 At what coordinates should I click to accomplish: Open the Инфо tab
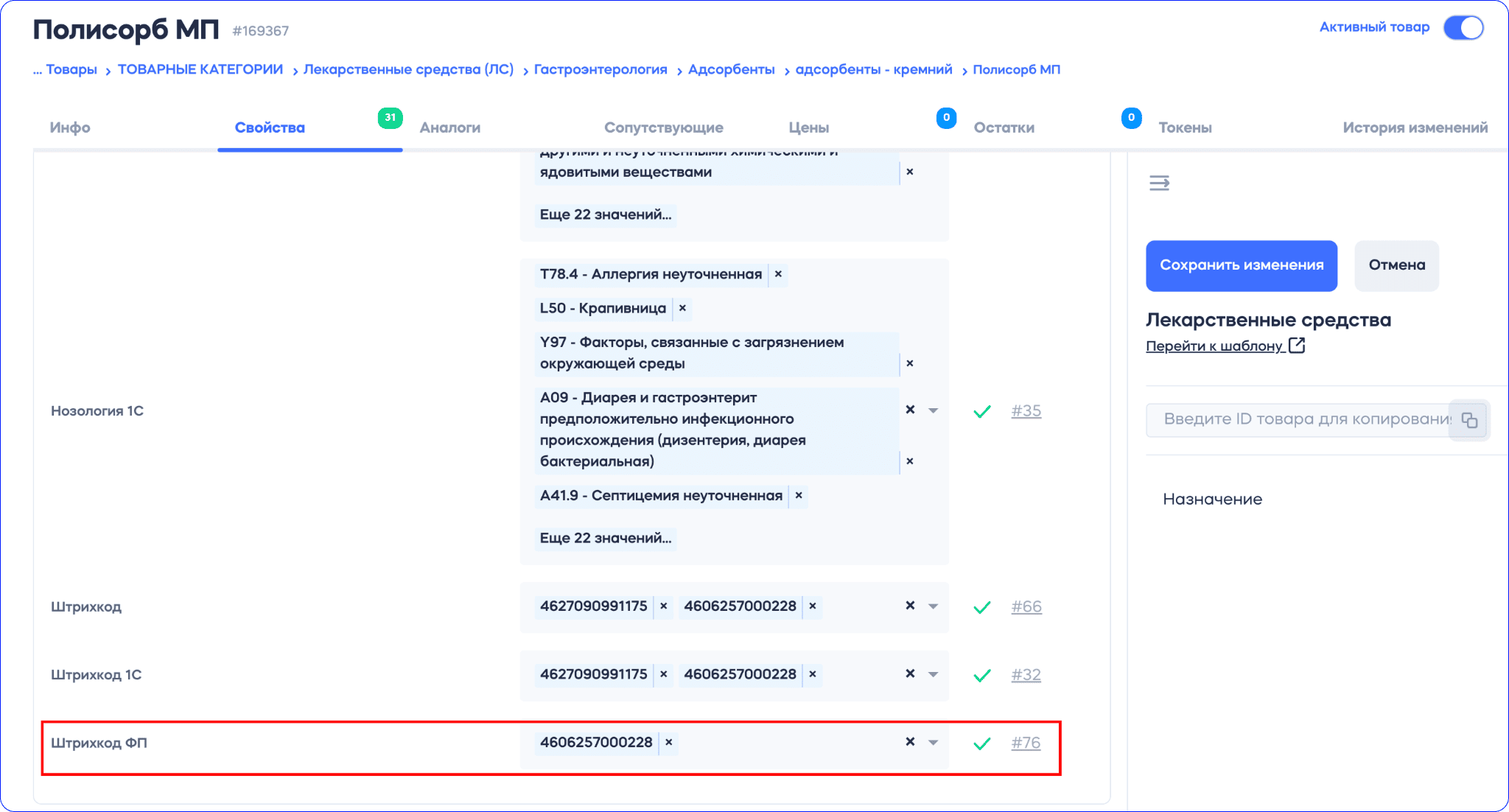[70, 127]
